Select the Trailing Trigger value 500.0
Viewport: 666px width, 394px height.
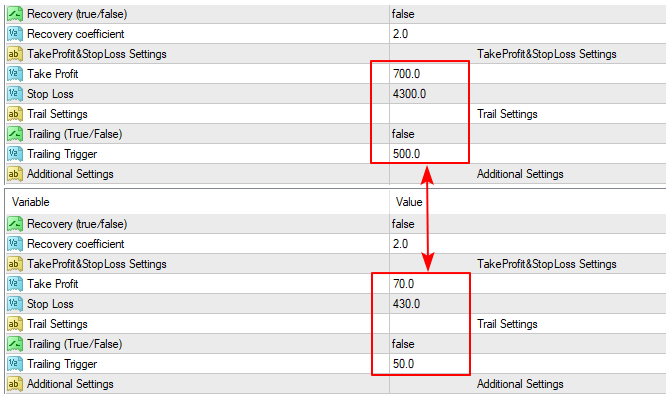(406, 154)
